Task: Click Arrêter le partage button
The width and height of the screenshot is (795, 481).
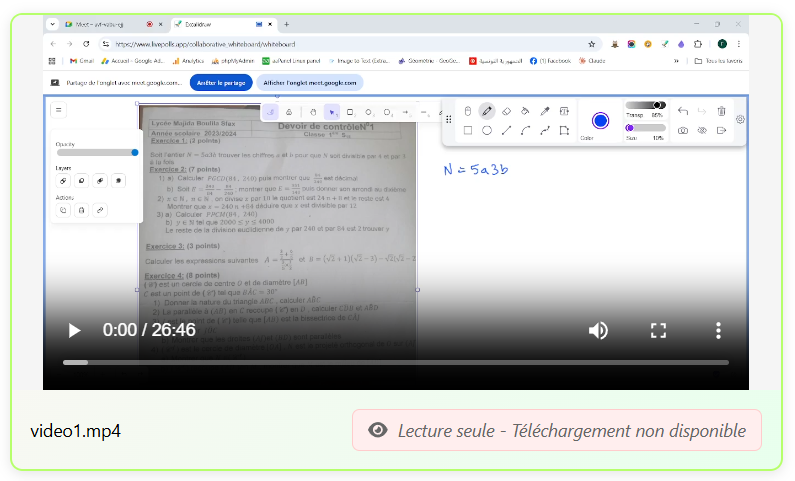Action: click(220, 83)
